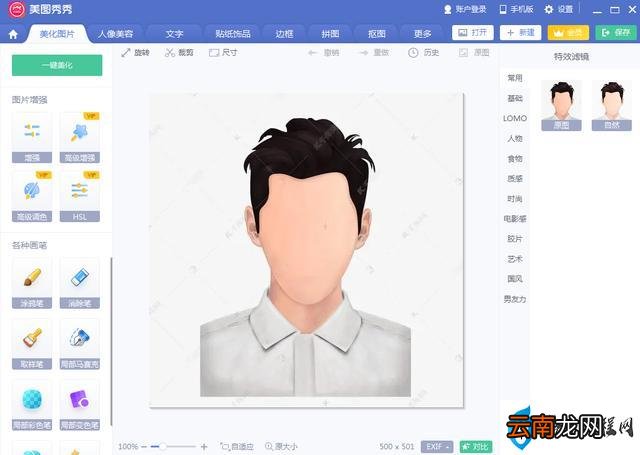This screenshot has height=455, width=640.
Task: Select the 基础 filter category
Action: point(515,98)
